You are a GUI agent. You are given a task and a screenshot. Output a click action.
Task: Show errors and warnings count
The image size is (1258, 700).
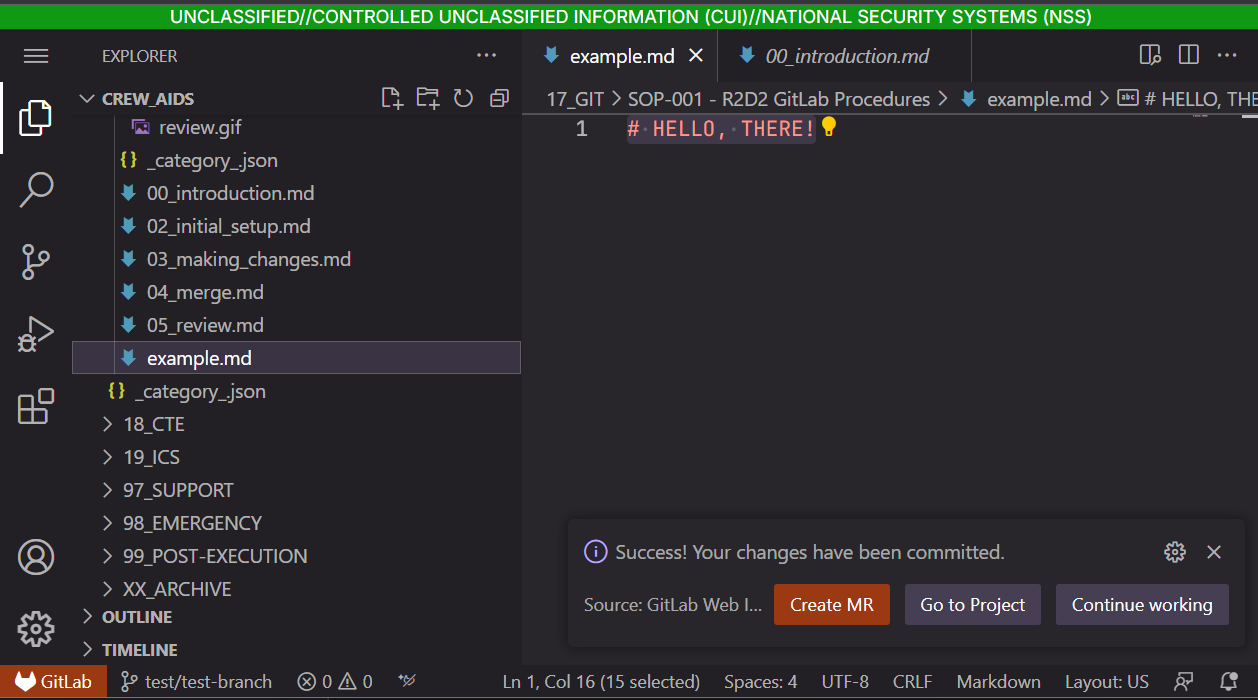coord(336,682)
